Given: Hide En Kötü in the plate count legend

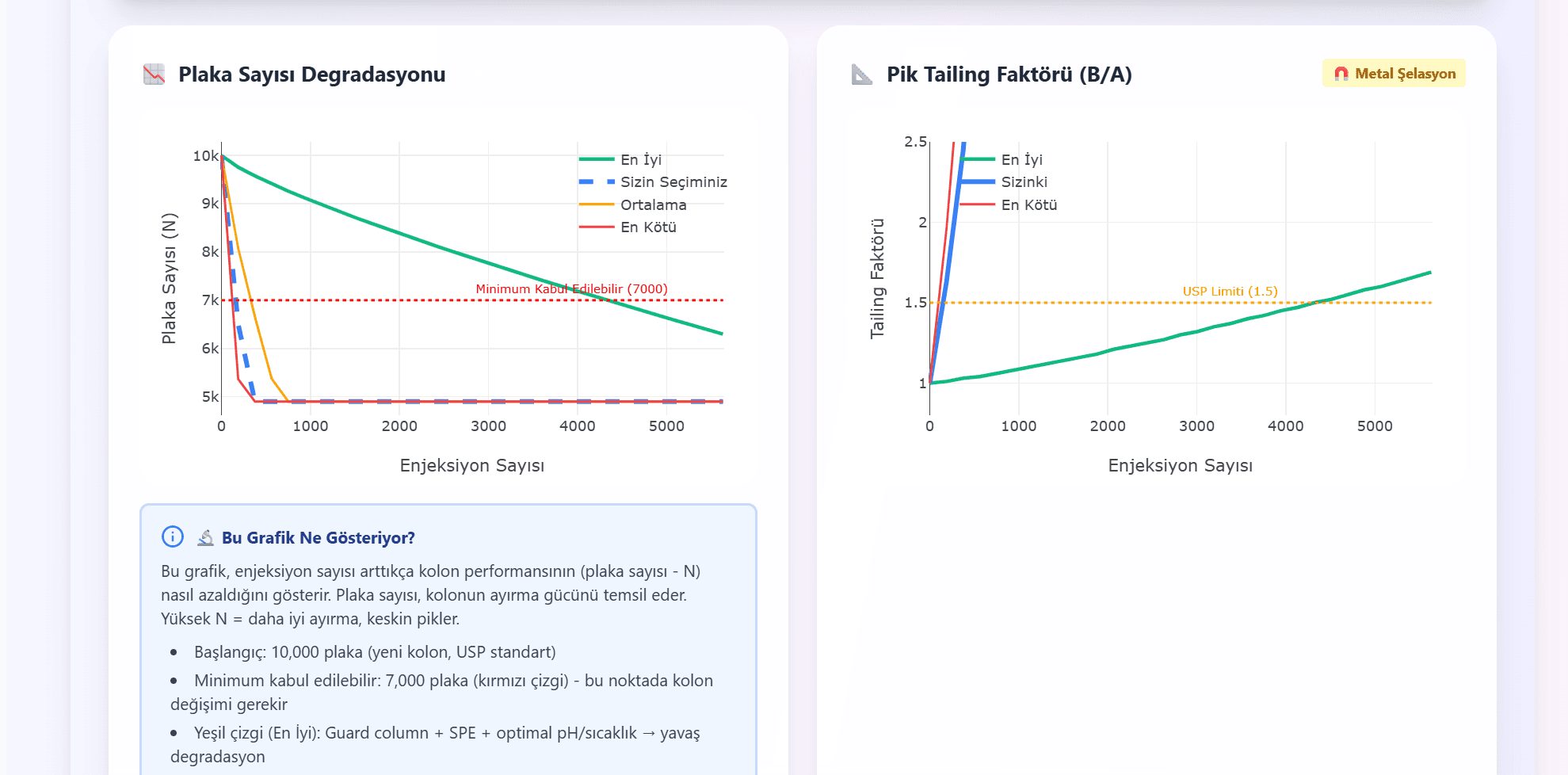Looking at the screenshot, I should click(x=648, y=227).
